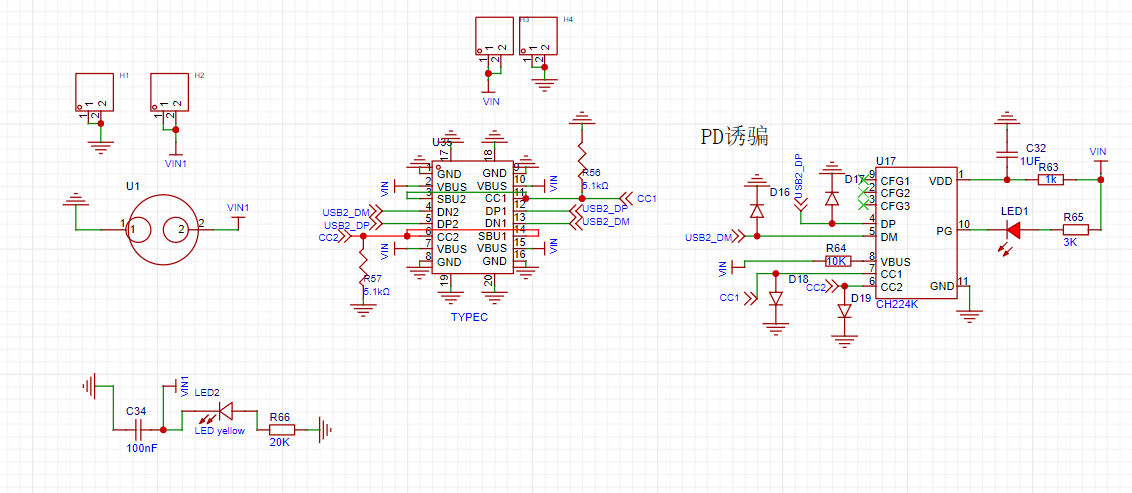This screenshot has width=1132, height=493.
Task: Select resistor R64 10K symbol
Action: pyautogui.click(x=838, y=261)
